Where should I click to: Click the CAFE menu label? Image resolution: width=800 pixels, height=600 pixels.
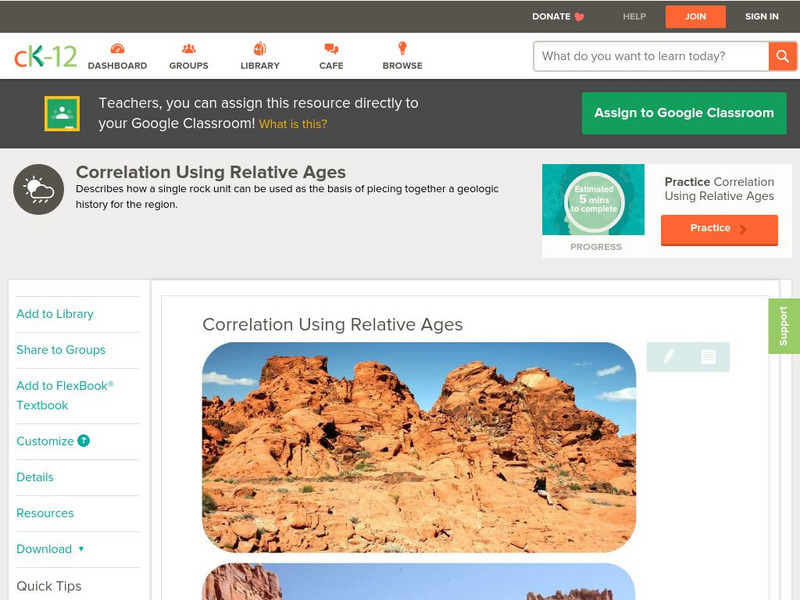pos(331,66)
